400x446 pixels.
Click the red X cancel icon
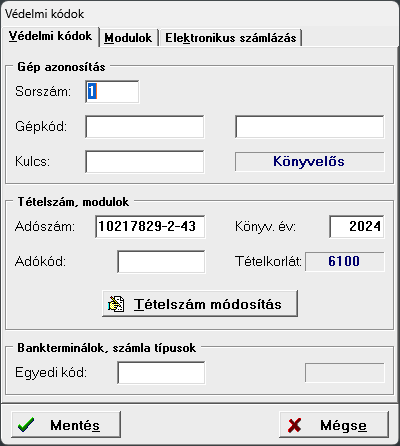tap(294, 425)
